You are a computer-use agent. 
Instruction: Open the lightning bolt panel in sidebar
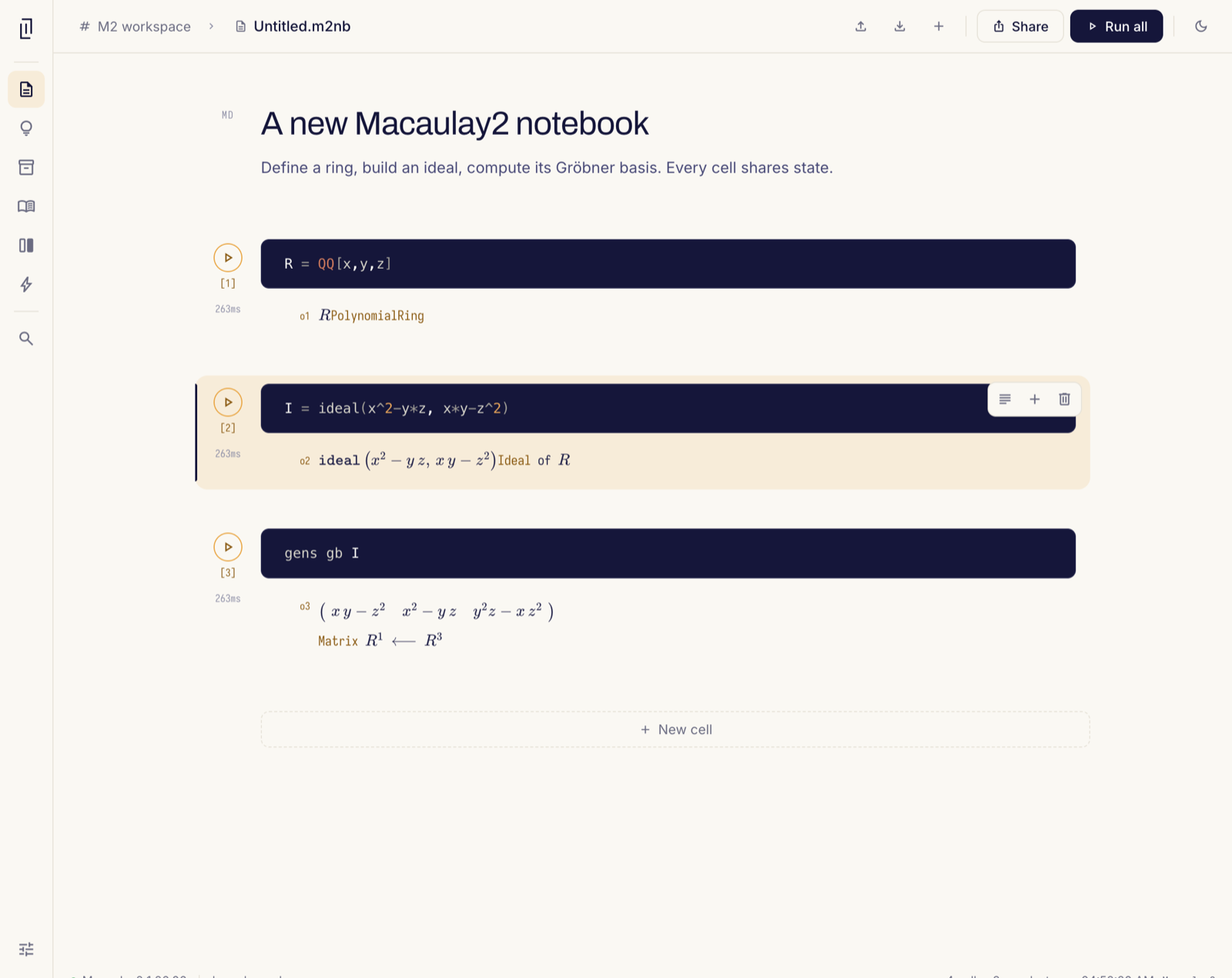click(x=26, y=284)
